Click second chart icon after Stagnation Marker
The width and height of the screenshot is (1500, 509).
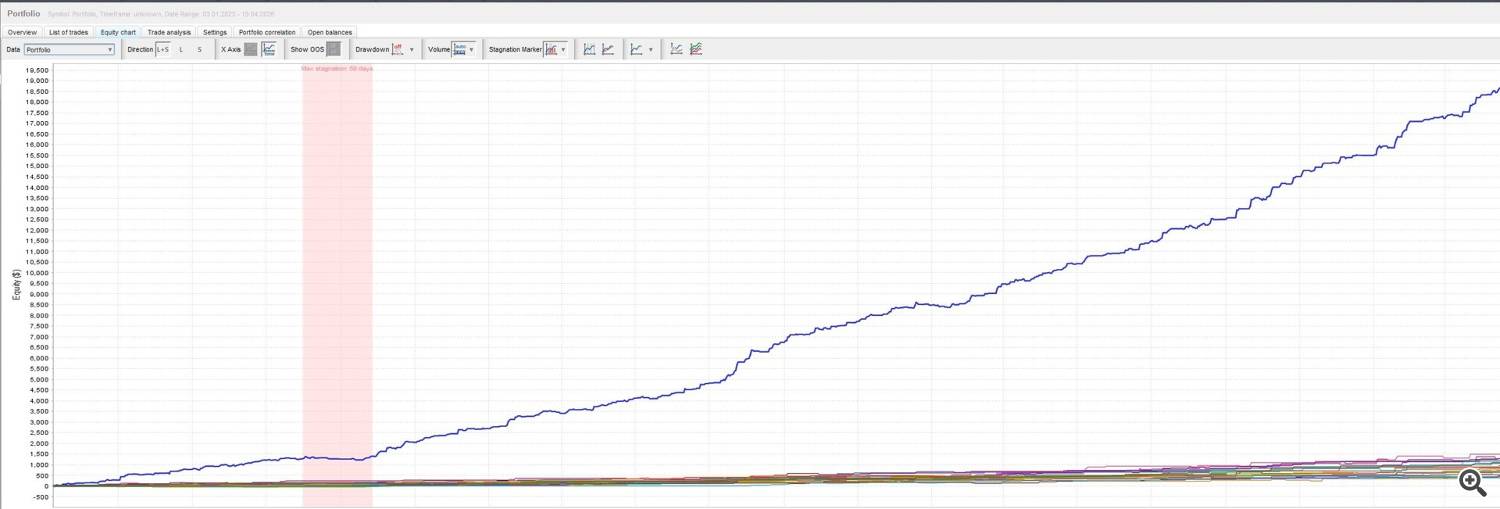(608, 49)
